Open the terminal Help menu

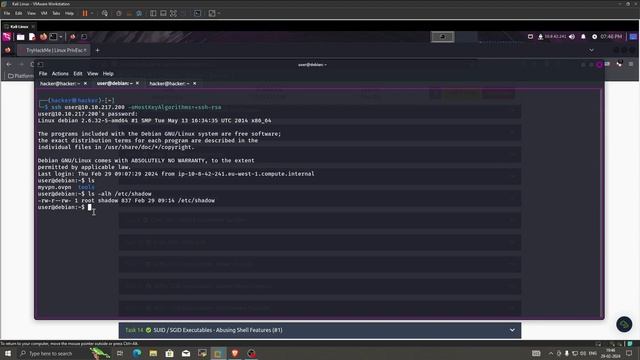pyautogui.click(x=108, y=73)
